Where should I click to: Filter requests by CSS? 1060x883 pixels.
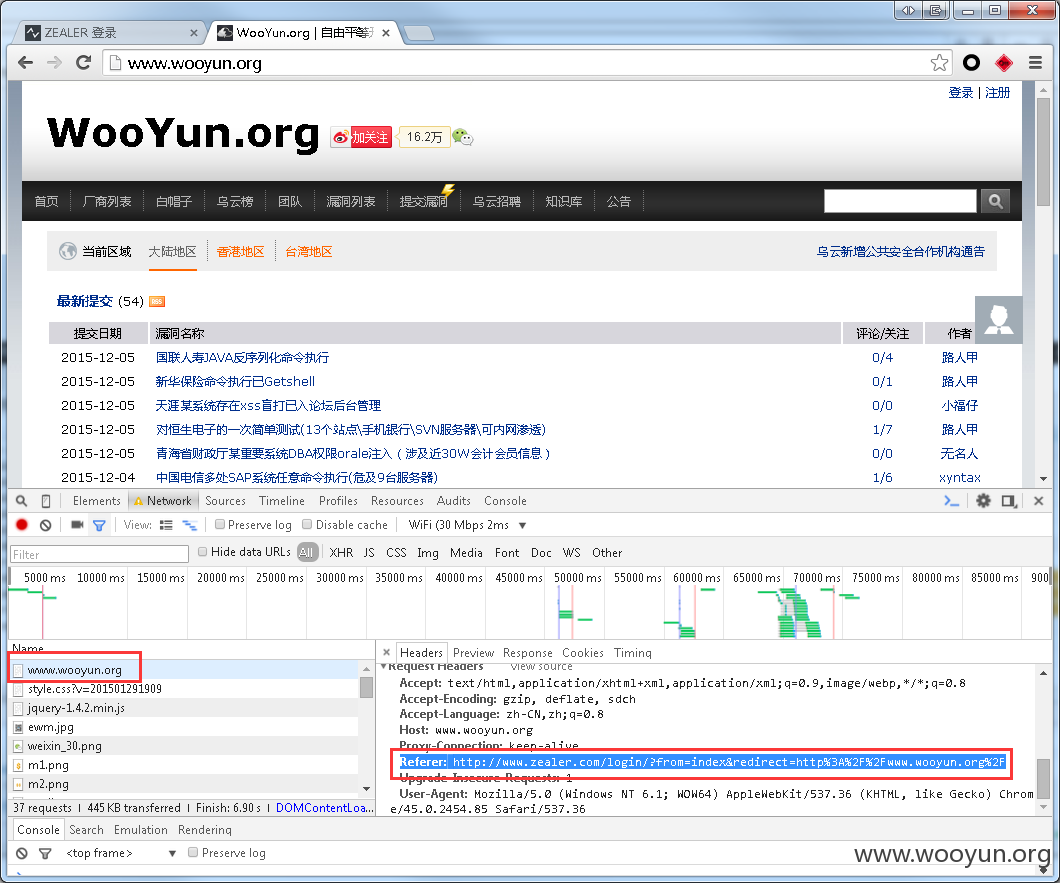[x=396, y=552]
